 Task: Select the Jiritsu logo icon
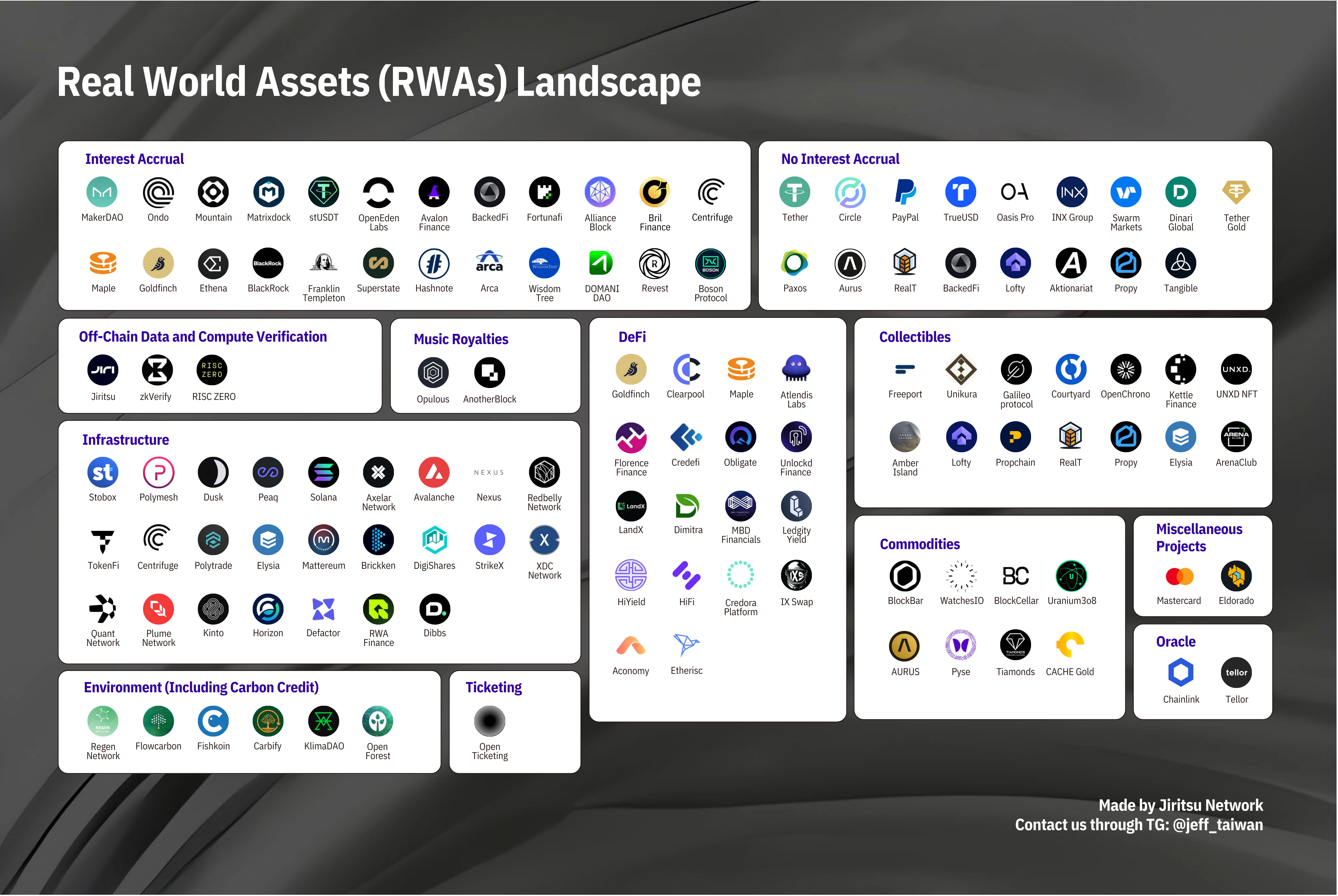[103, 370]
